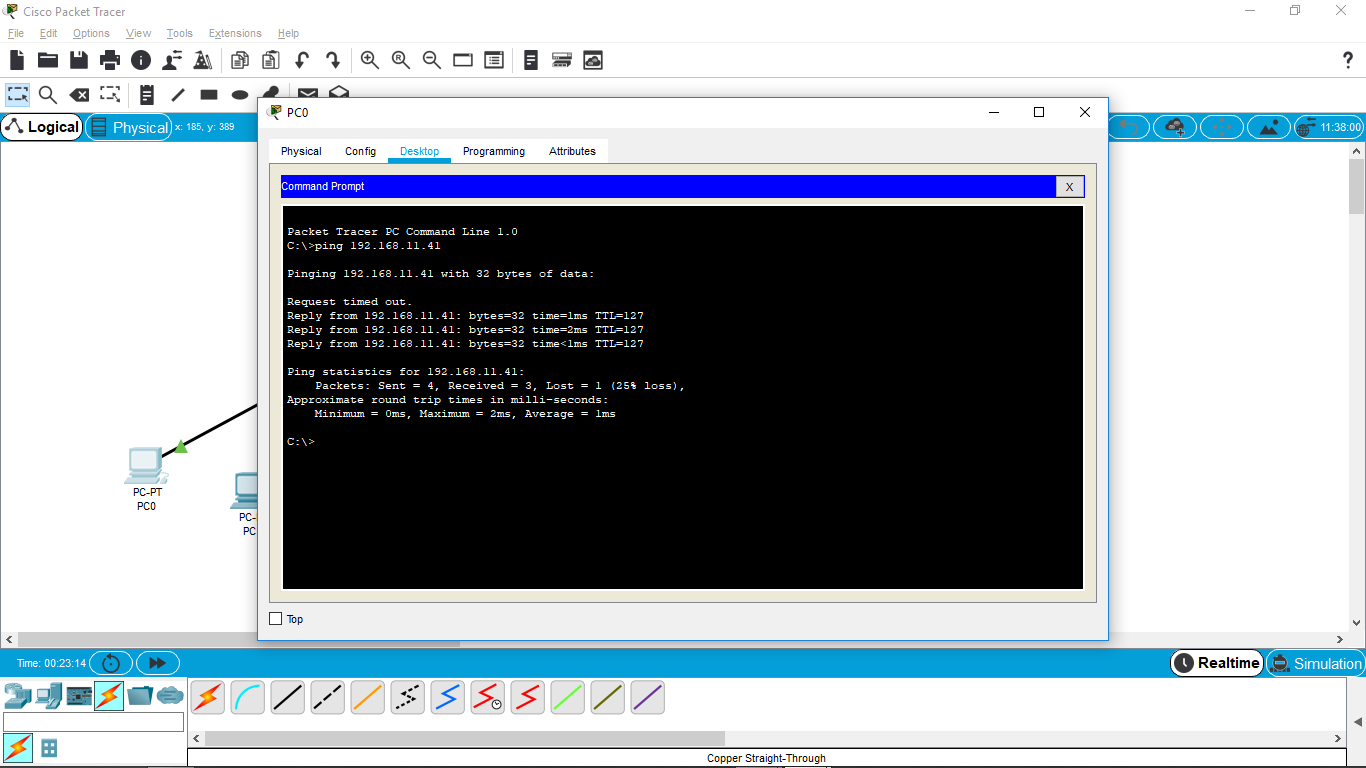Save the network with the floppy icon

point(79,60)
